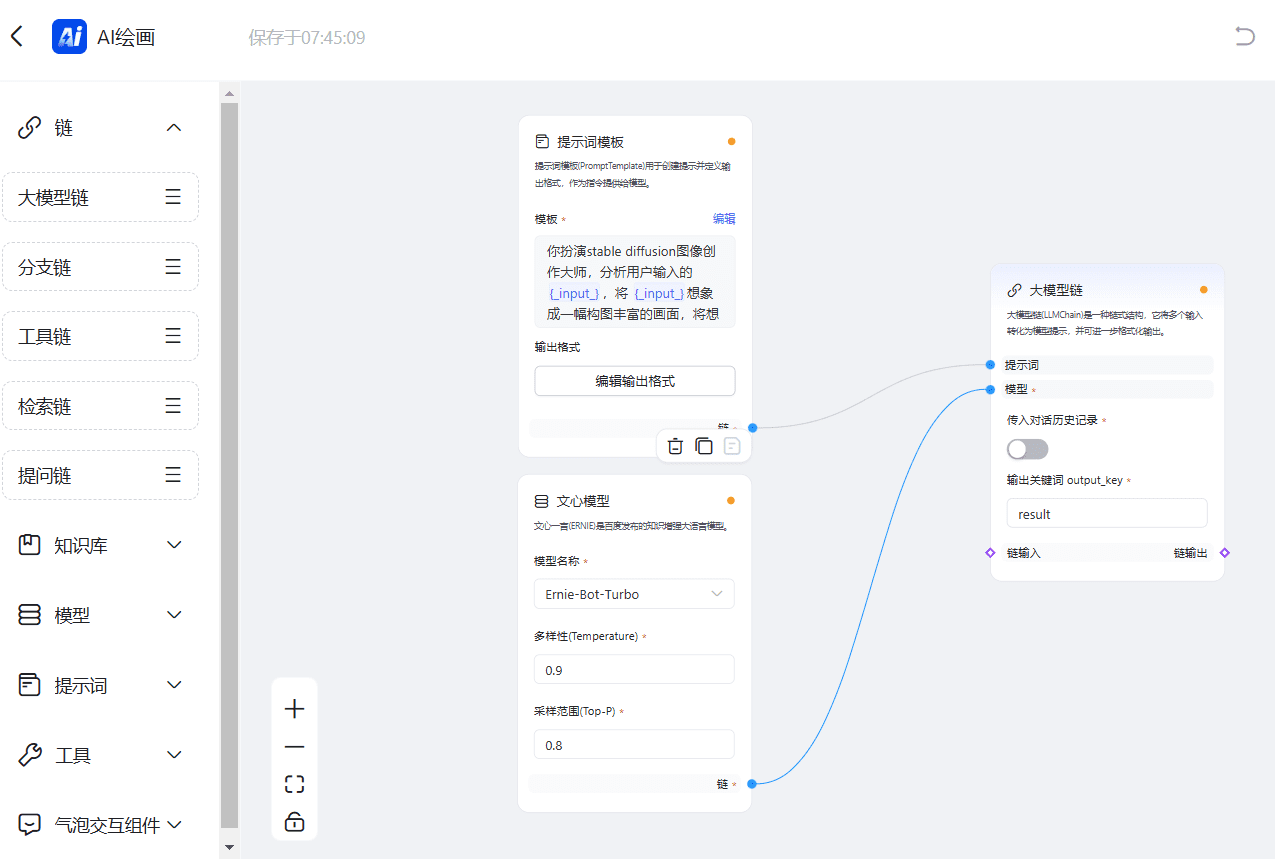Select the 分支链 sidebar item
This screenshot has width=1275, height=859.
pos(100,267)
